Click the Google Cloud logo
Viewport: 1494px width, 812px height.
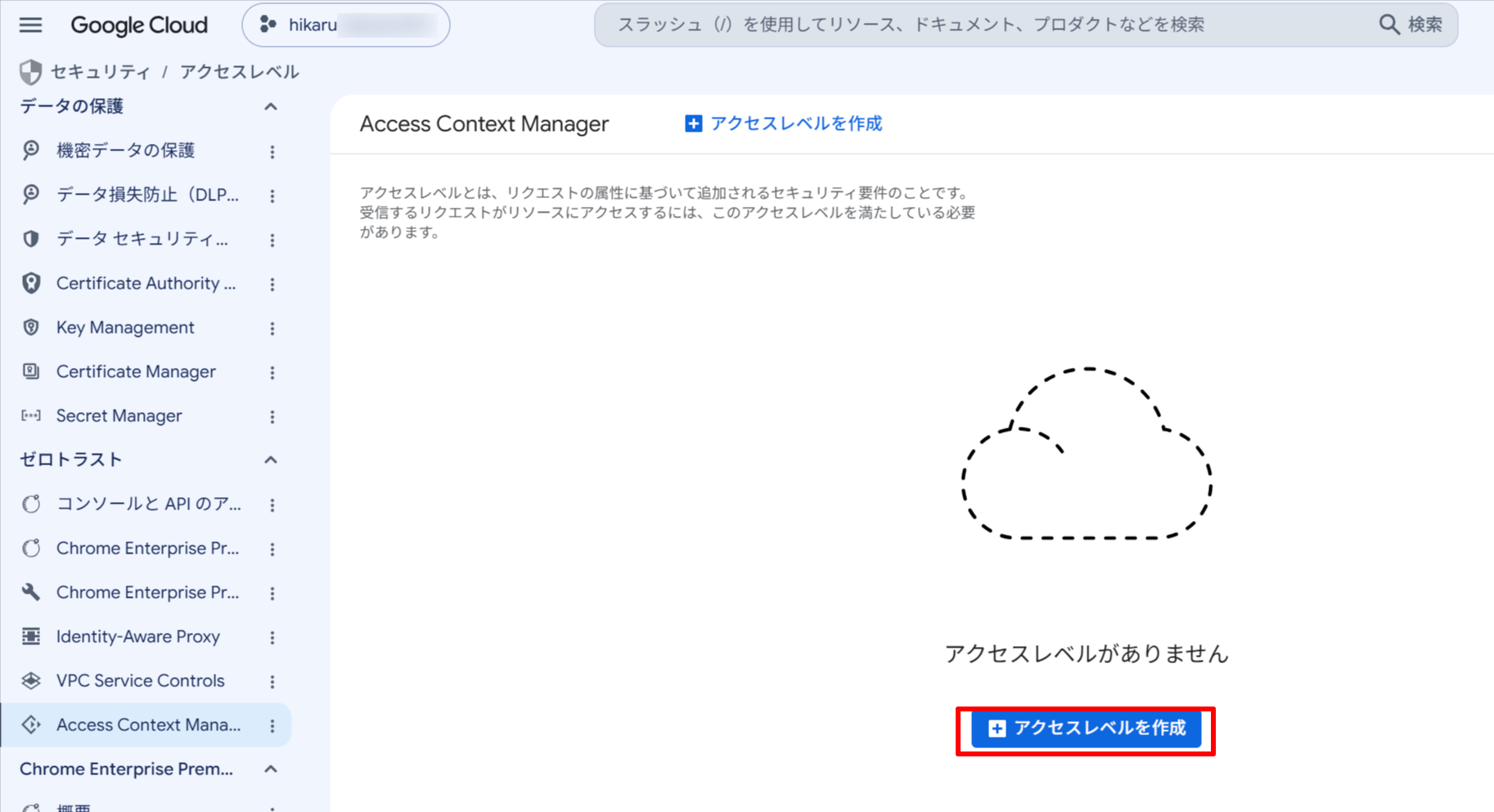click(x=139, y=25)
